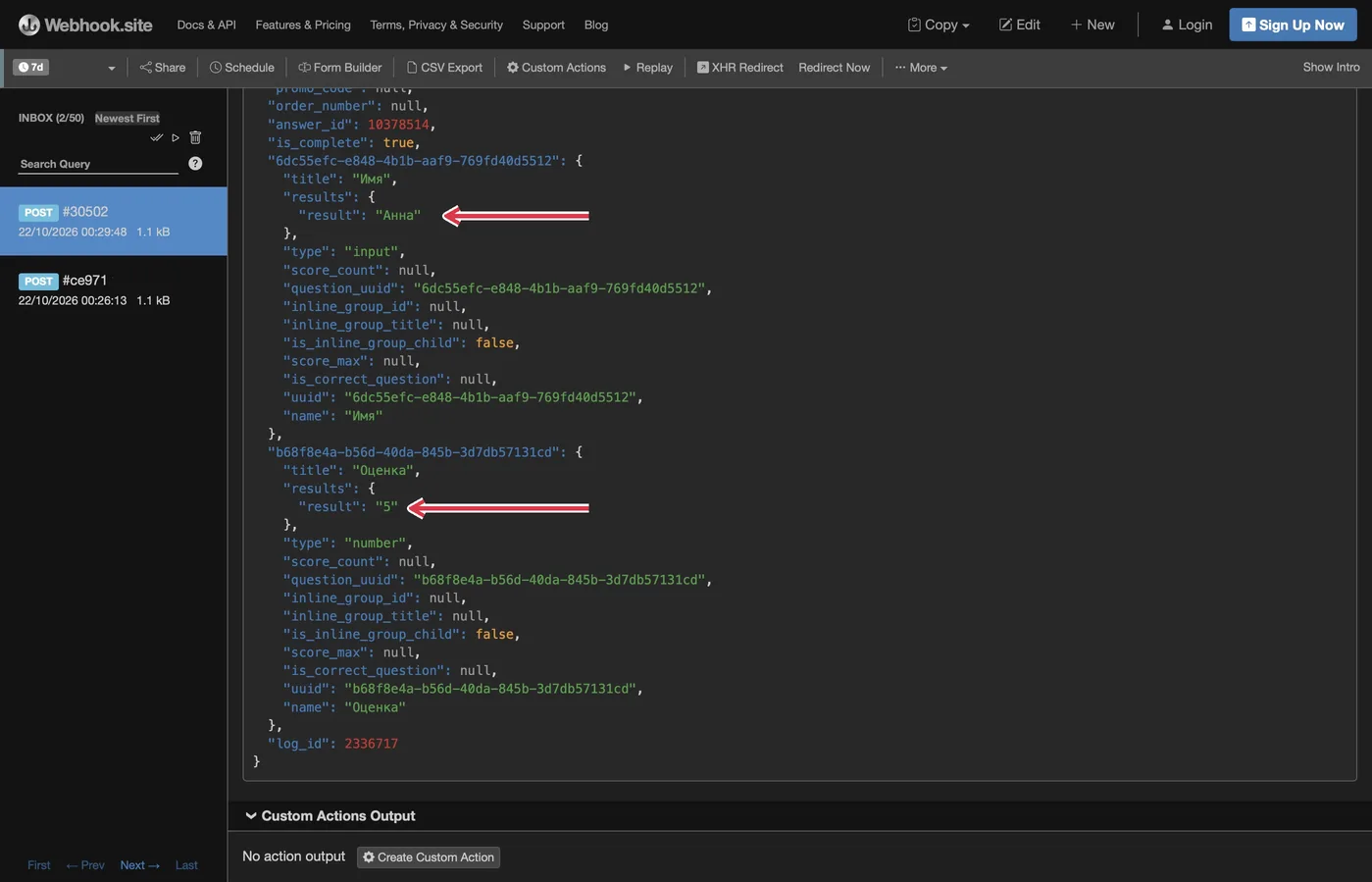This screenshot has height=882, width=1372.
Task: Click the play triangle icon in the inbox header
Action: (176, 137)
